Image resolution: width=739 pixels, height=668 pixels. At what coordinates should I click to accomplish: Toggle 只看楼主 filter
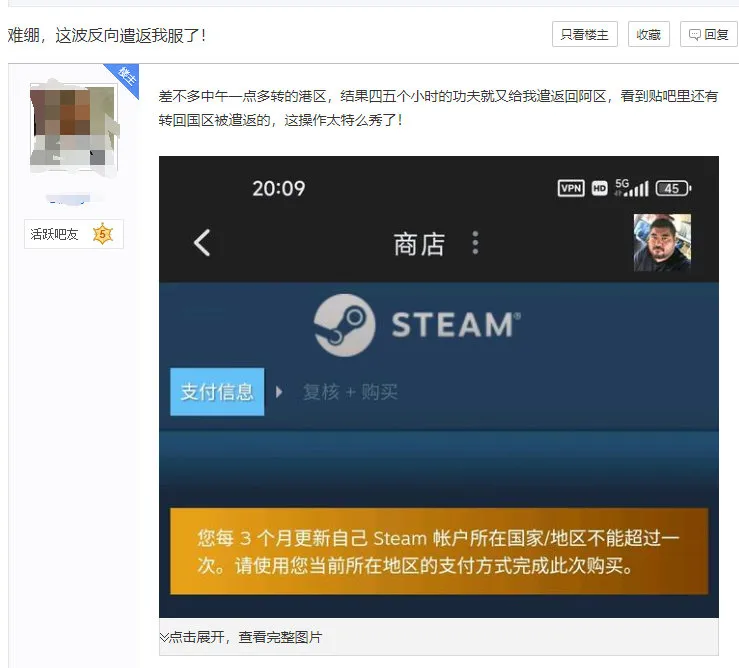click(x=585, y=34)
